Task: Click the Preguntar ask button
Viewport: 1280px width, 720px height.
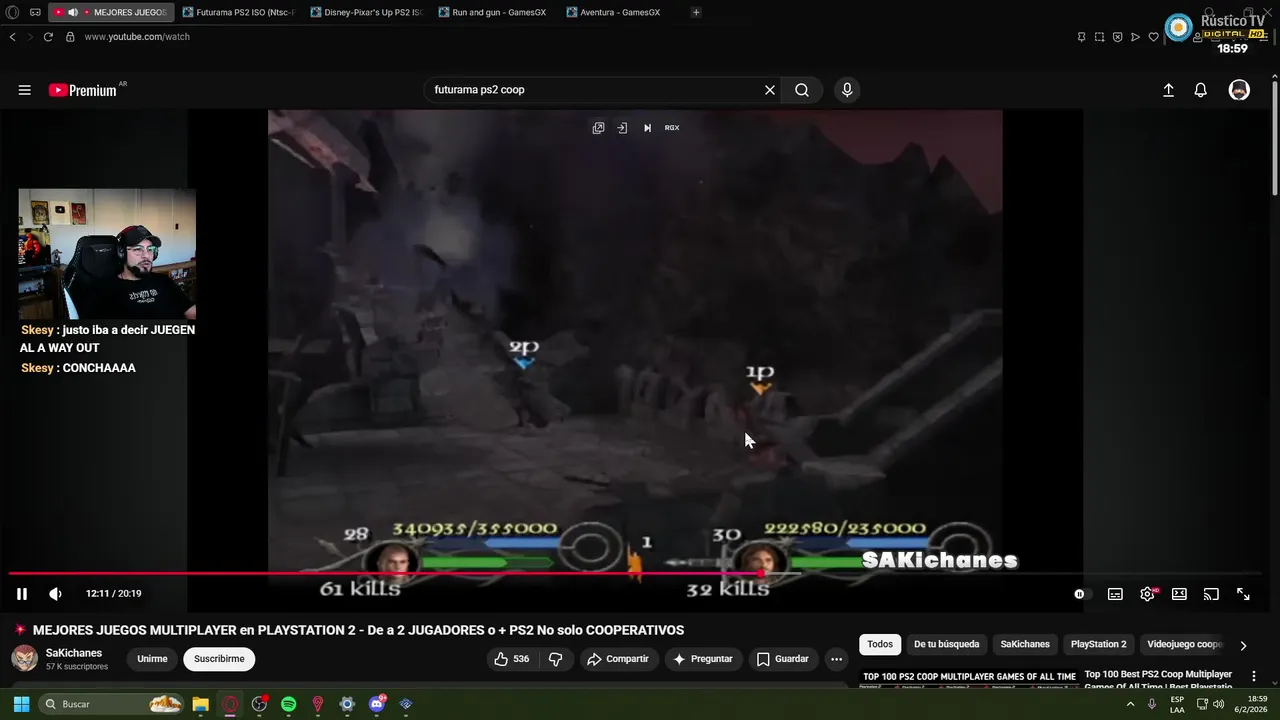Action: tap(703, 659)
